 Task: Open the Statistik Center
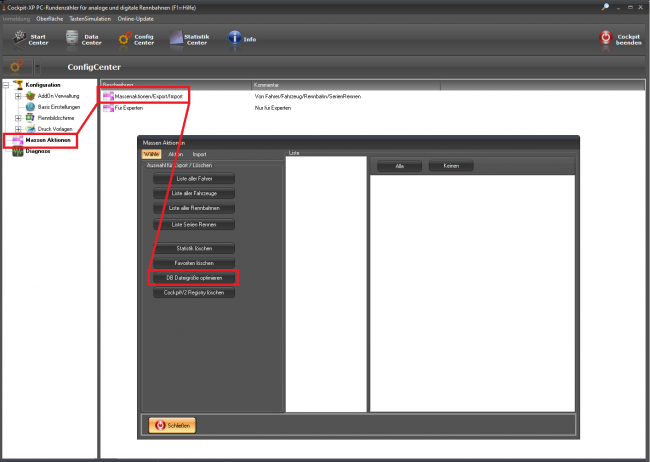[188, 39]
